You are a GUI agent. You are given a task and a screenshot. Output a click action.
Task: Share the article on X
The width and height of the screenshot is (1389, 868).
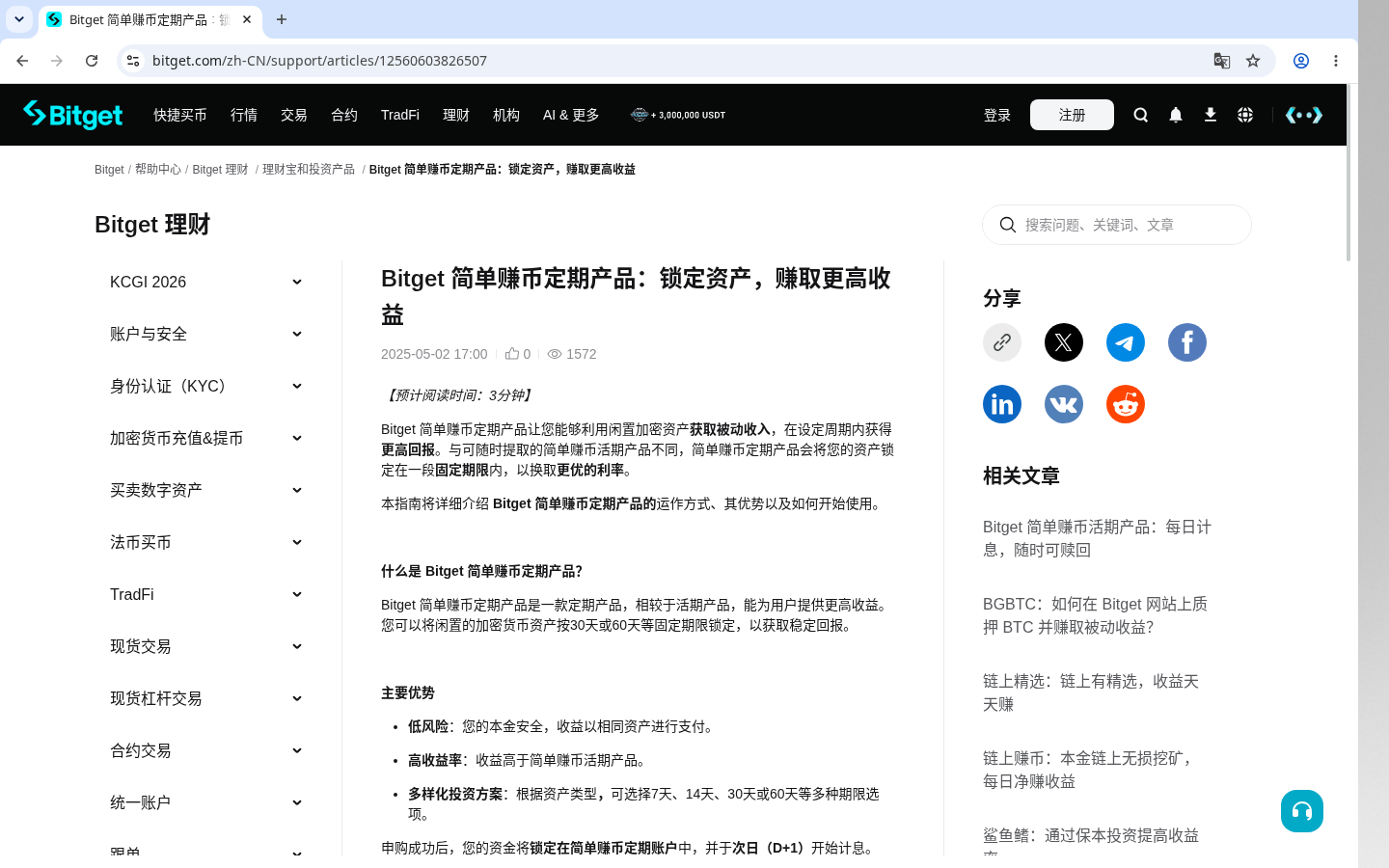click(x=1064, y=342)
